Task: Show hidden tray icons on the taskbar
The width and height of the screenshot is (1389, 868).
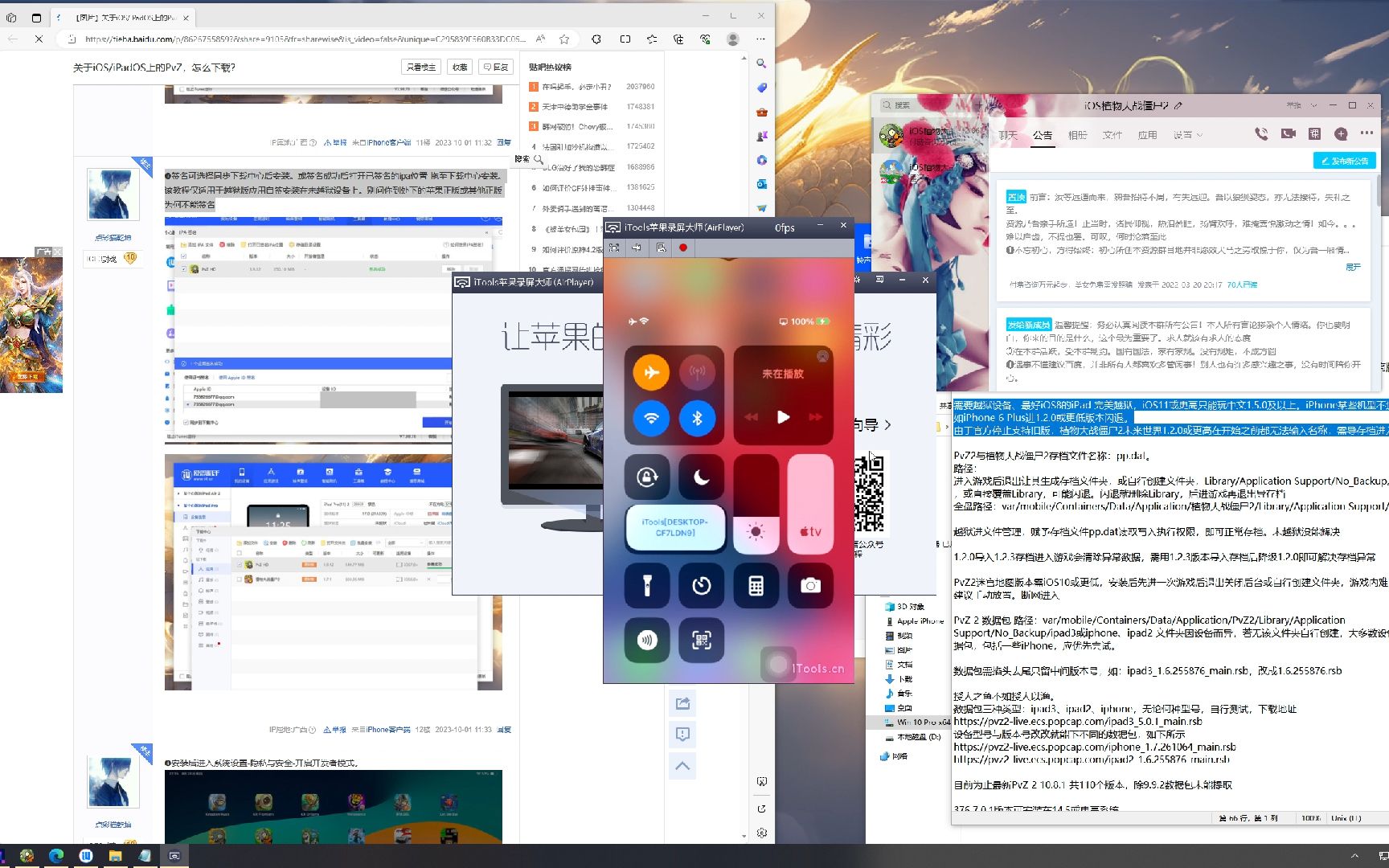Action: (x=1354, y=856)
